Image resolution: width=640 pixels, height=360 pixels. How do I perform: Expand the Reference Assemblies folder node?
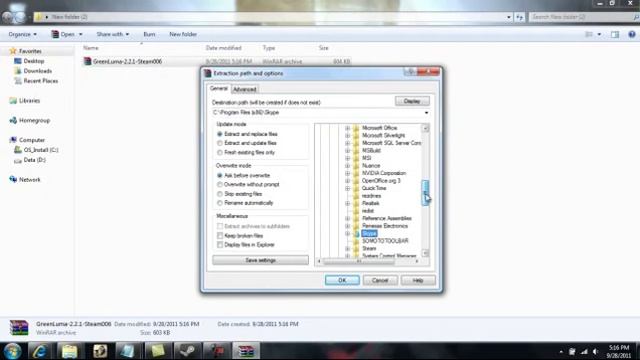point(347,219)
